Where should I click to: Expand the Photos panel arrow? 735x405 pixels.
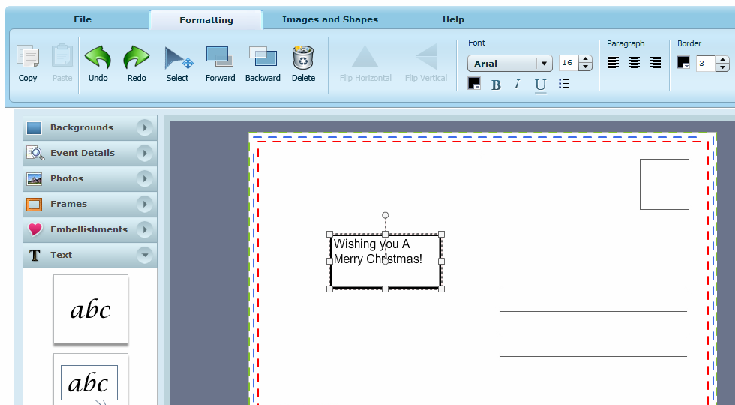(x=144, y=179)
